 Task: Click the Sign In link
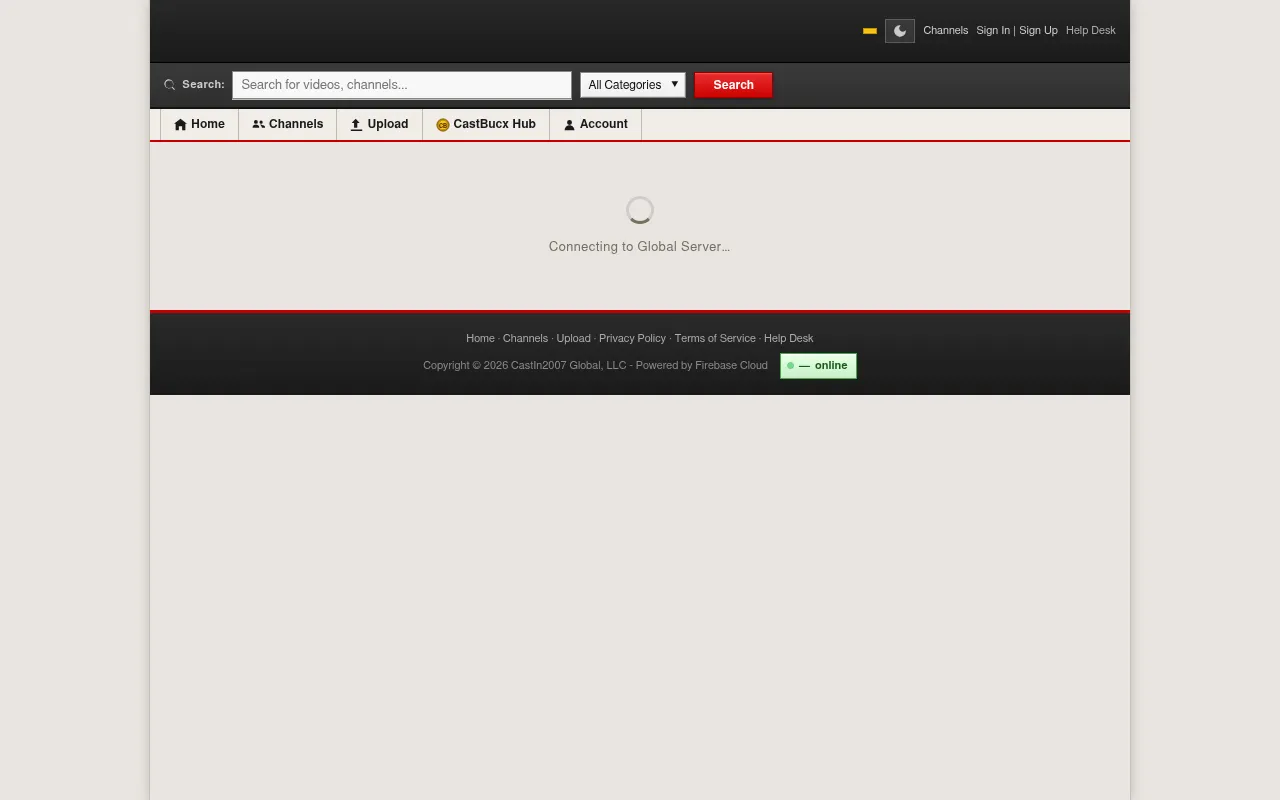pyautogui.click(x=993, y=31)
